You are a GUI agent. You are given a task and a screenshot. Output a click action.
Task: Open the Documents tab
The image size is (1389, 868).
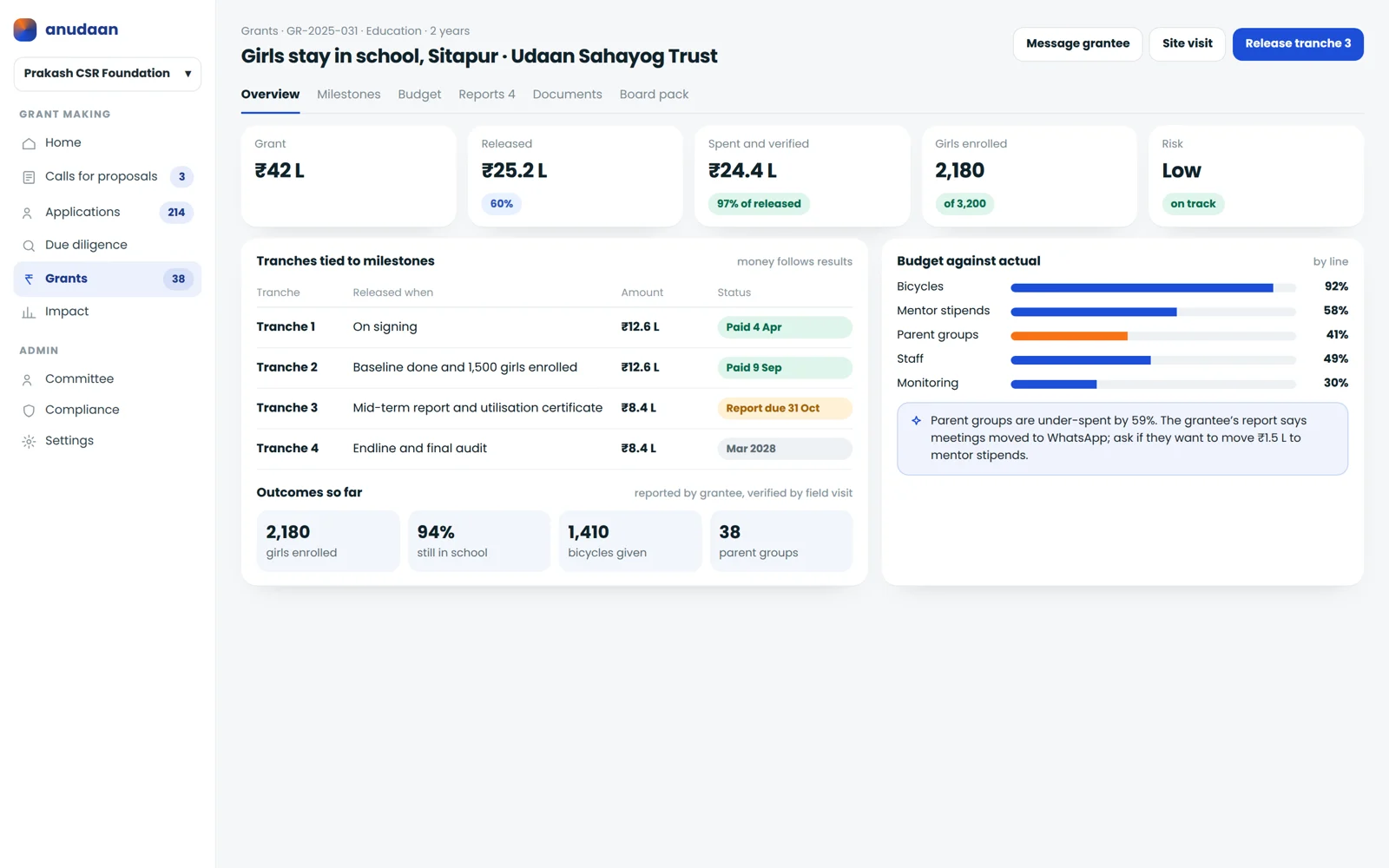tap(567, 95)
